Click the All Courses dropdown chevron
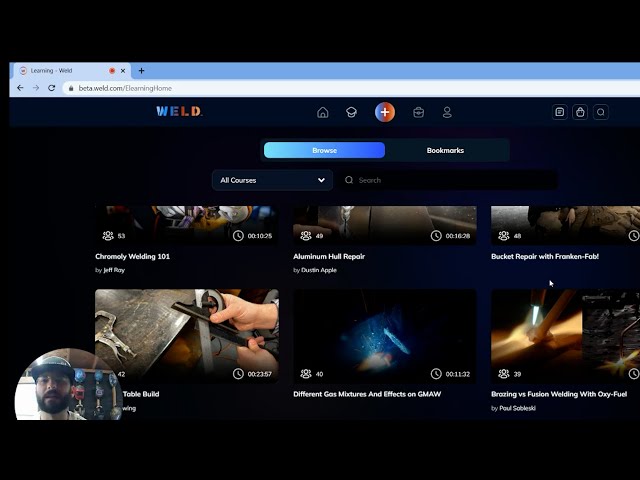Screen dimensions: 640x480 pos(321,180)
